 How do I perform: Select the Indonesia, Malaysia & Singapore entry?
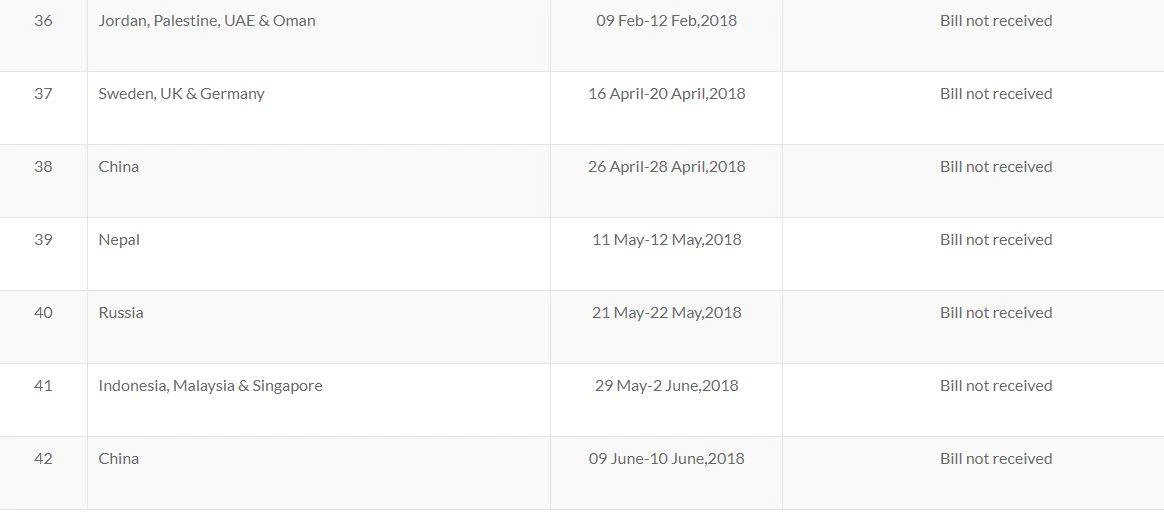click(210, 385)
